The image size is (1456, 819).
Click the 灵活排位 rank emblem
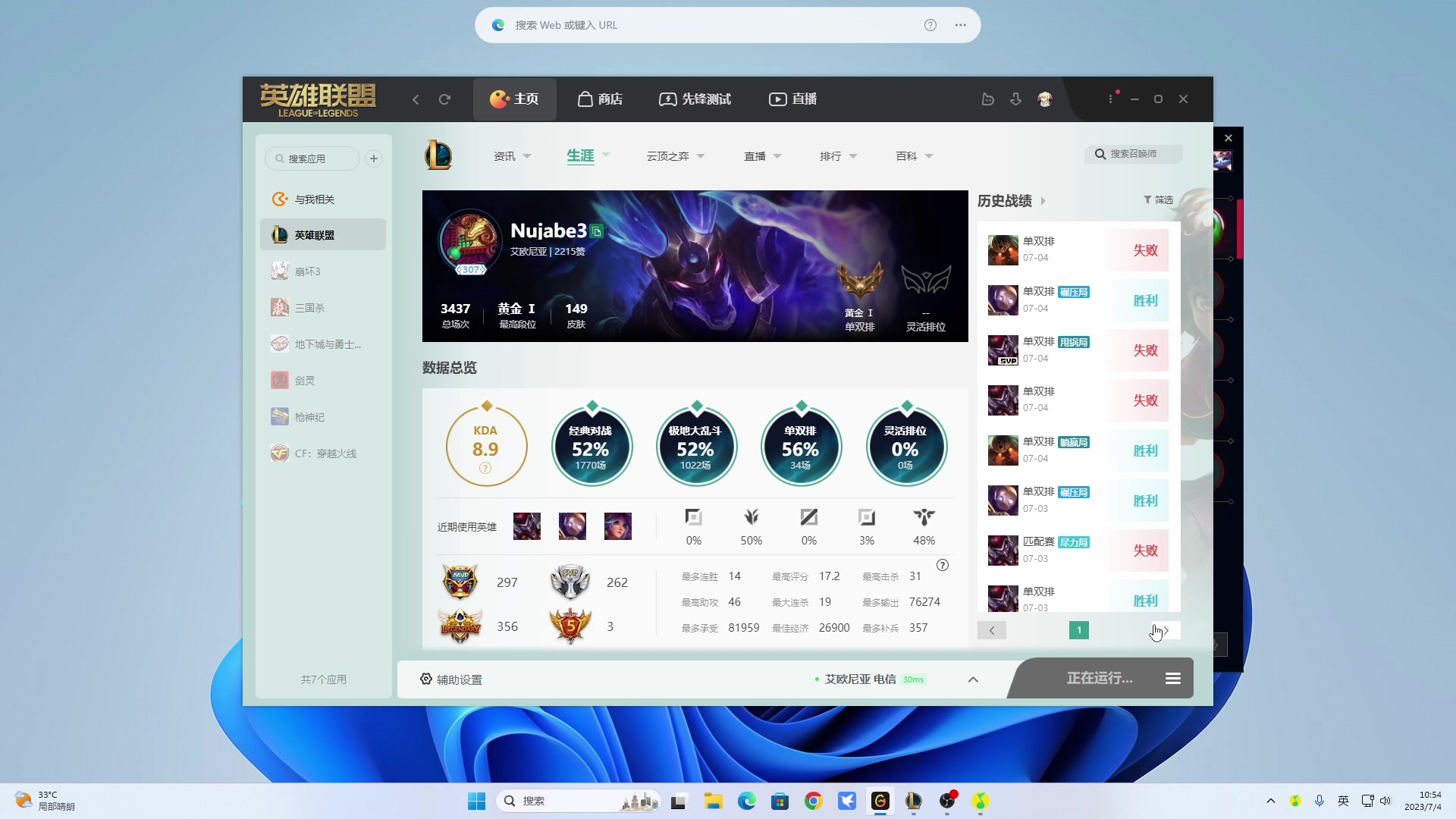point(926,281)
